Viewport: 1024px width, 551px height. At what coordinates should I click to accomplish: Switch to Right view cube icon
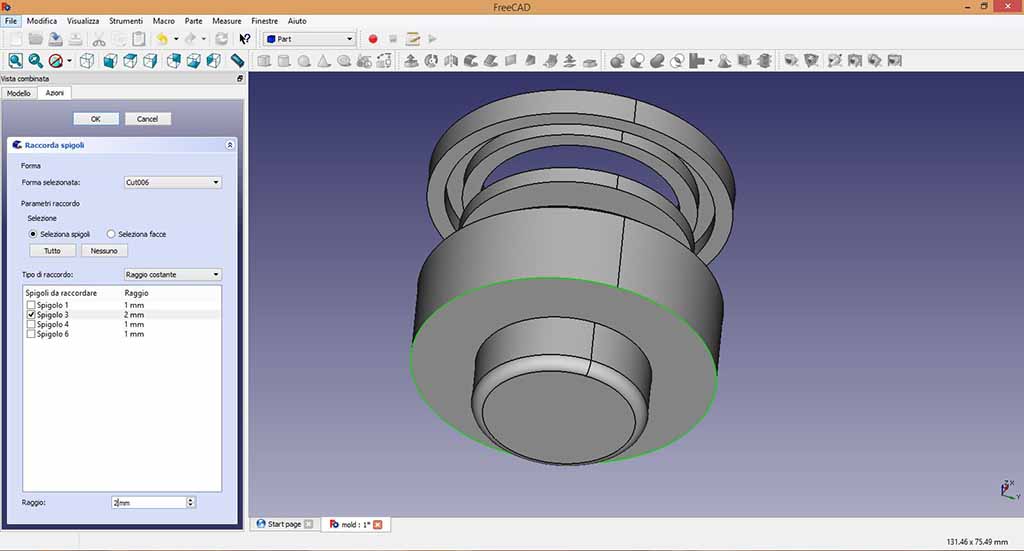coord(150,61)
